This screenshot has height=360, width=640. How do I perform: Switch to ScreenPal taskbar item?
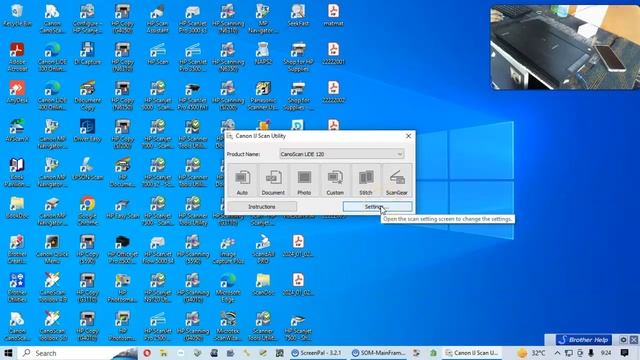click(x=317, y=353)
